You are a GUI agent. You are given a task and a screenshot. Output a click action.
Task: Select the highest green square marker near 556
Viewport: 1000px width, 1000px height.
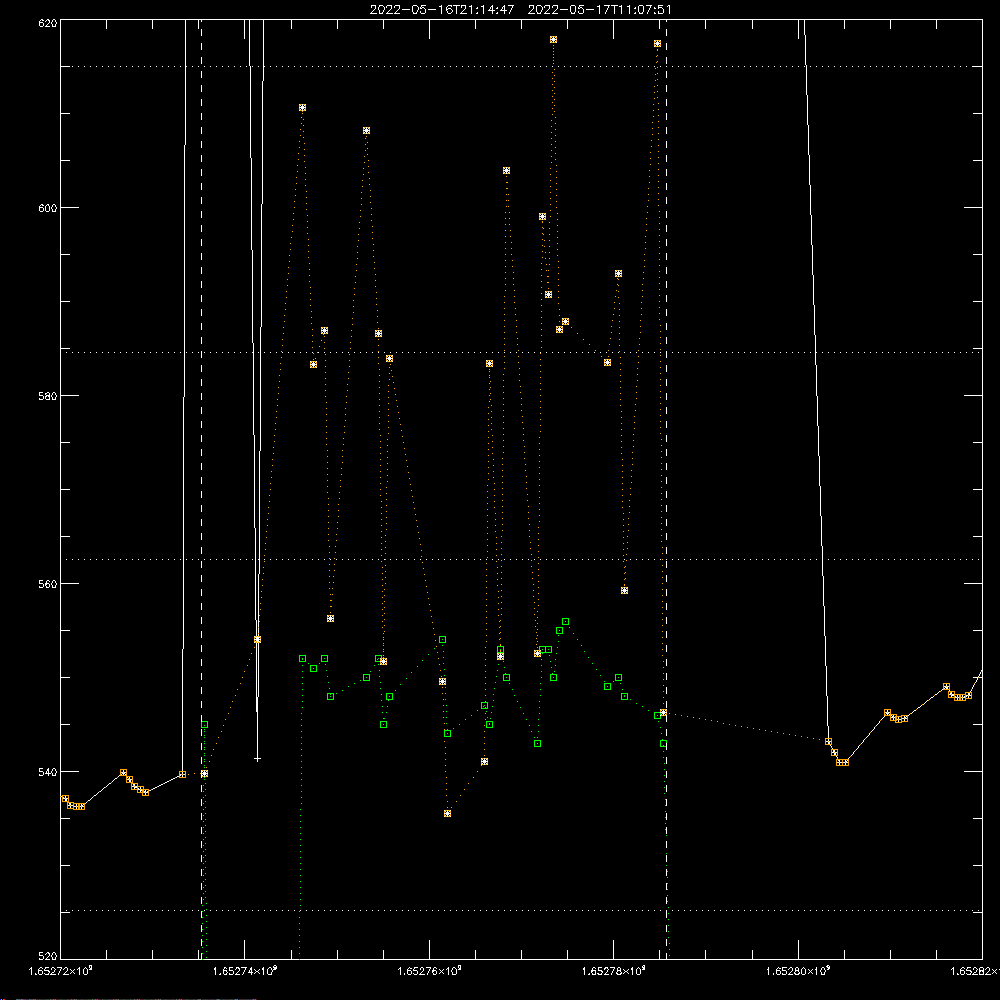tap(566, 622)
